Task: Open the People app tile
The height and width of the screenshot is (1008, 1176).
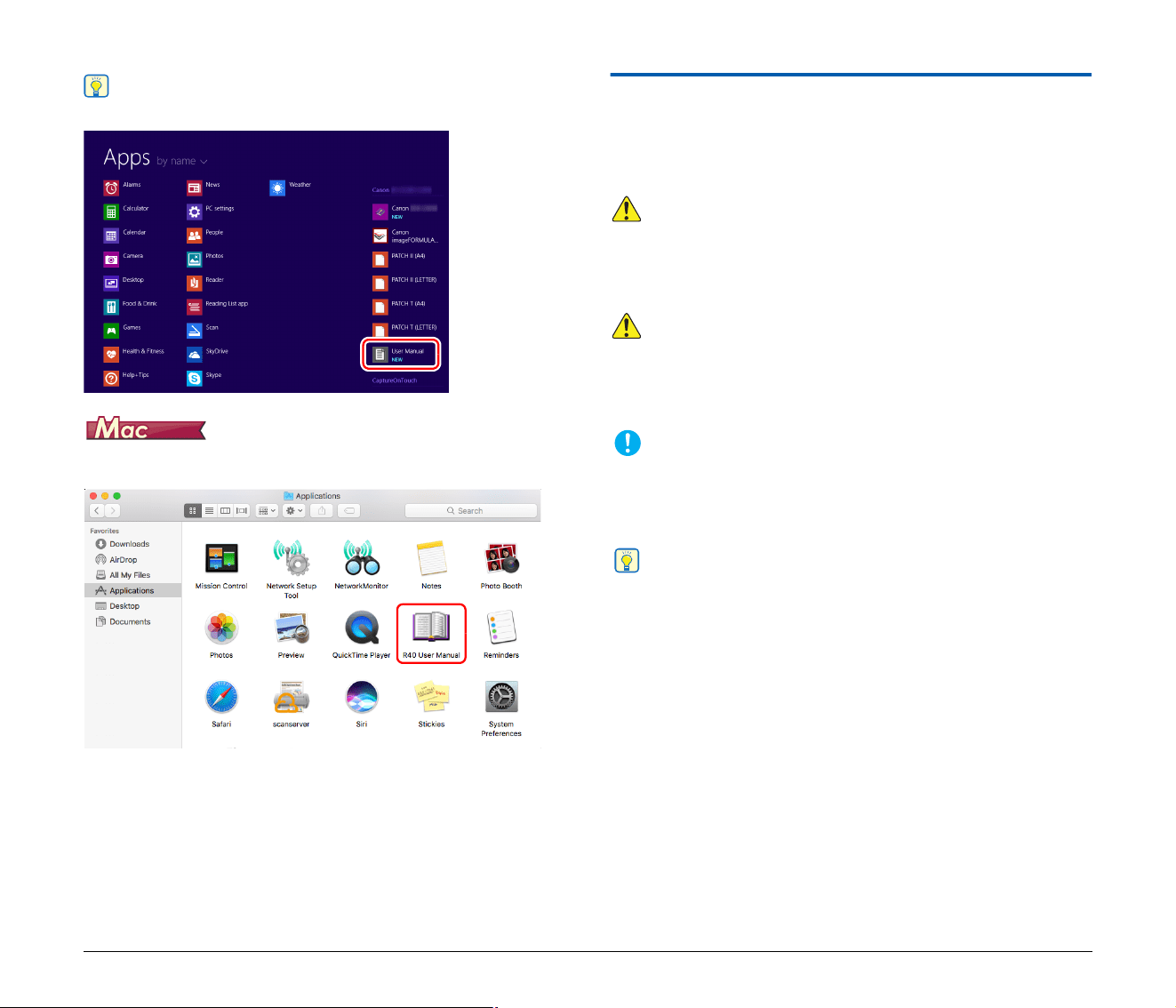Action: click(x=205, y=236)
